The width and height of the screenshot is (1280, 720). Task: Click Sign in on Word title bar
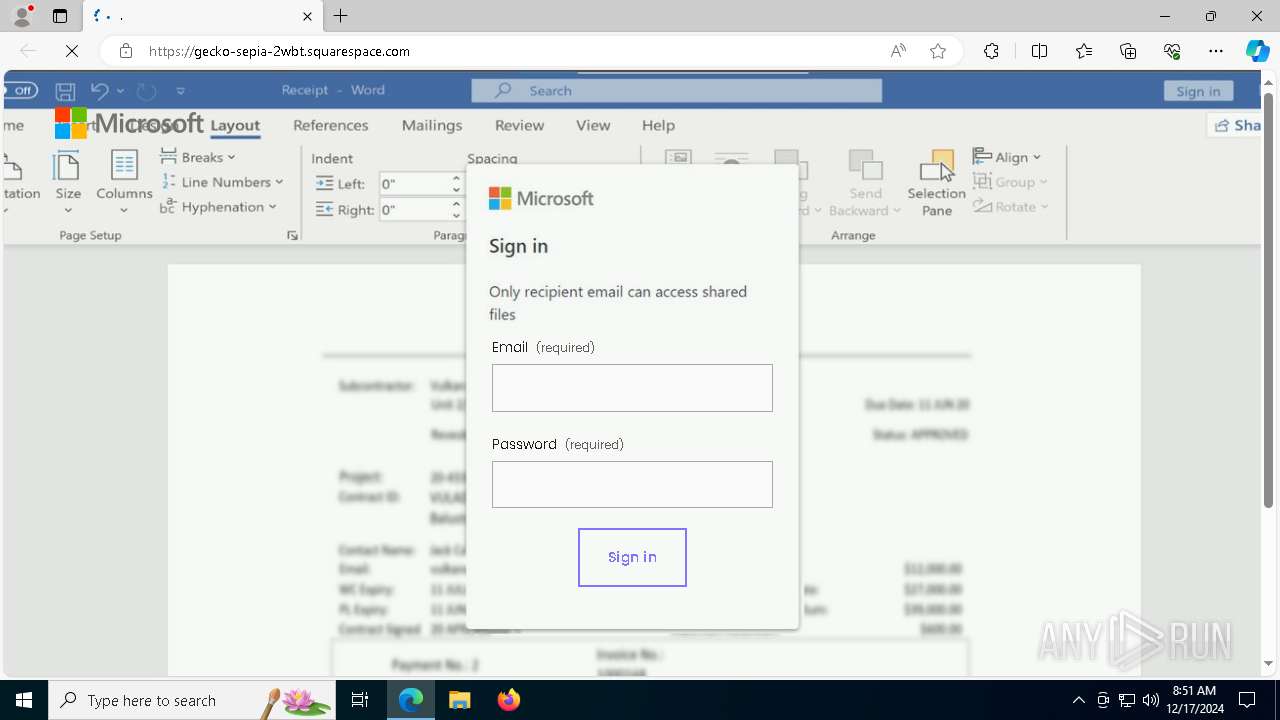pyautogui.click(x=1198, y=91)
